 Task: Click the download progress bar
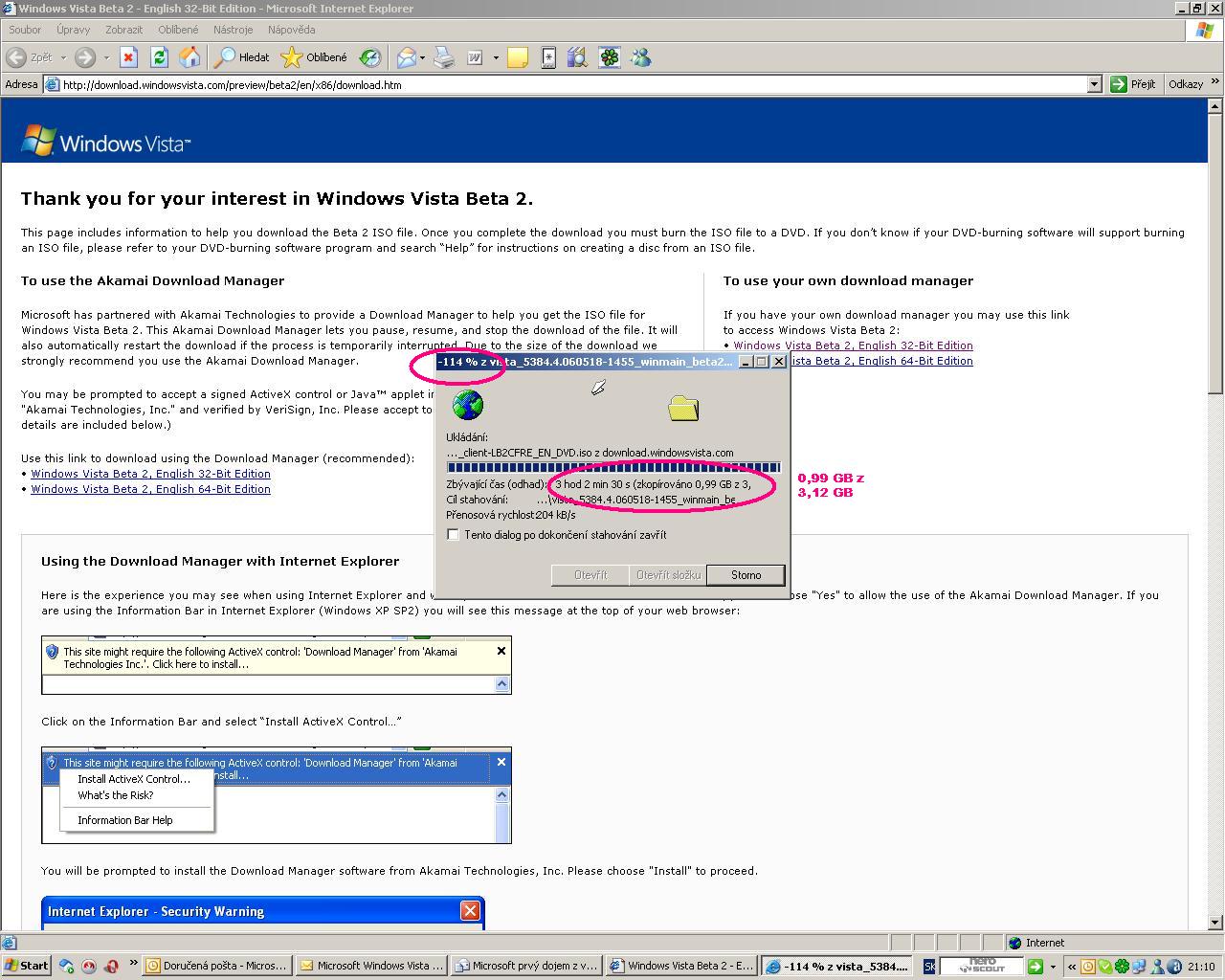tap(612, 468)
